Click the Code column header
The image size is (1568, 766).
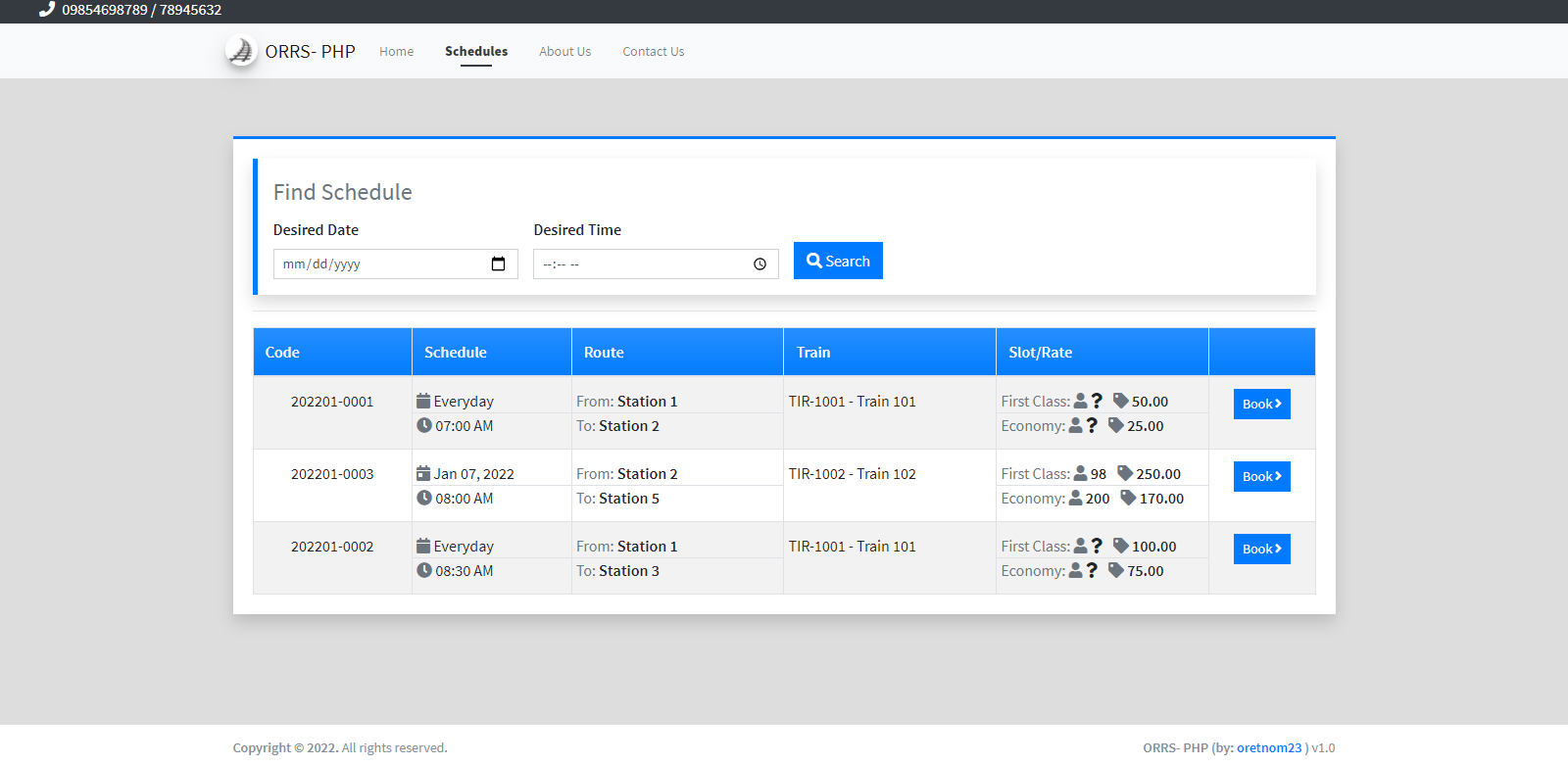point(332,352)
